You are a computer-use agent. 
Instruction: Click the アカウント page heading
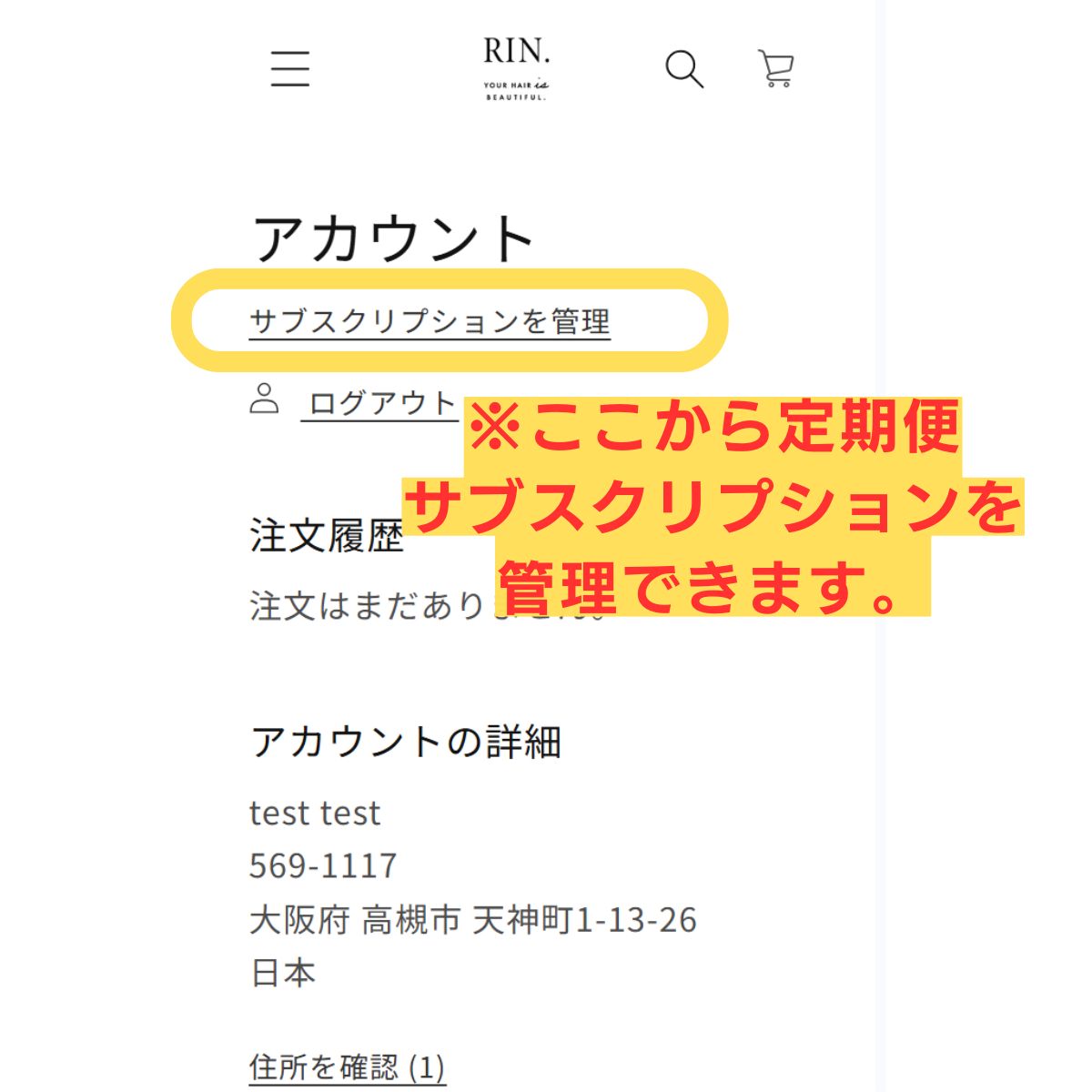[393, 238]
